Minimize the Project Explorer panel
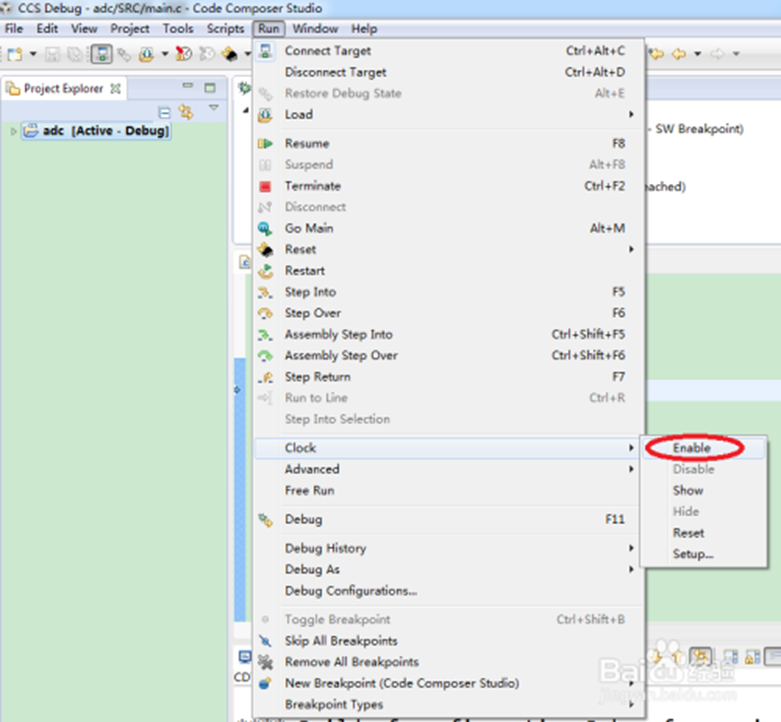Image resolution: width=781 pixels, height=722 pixels. [187, 86]
